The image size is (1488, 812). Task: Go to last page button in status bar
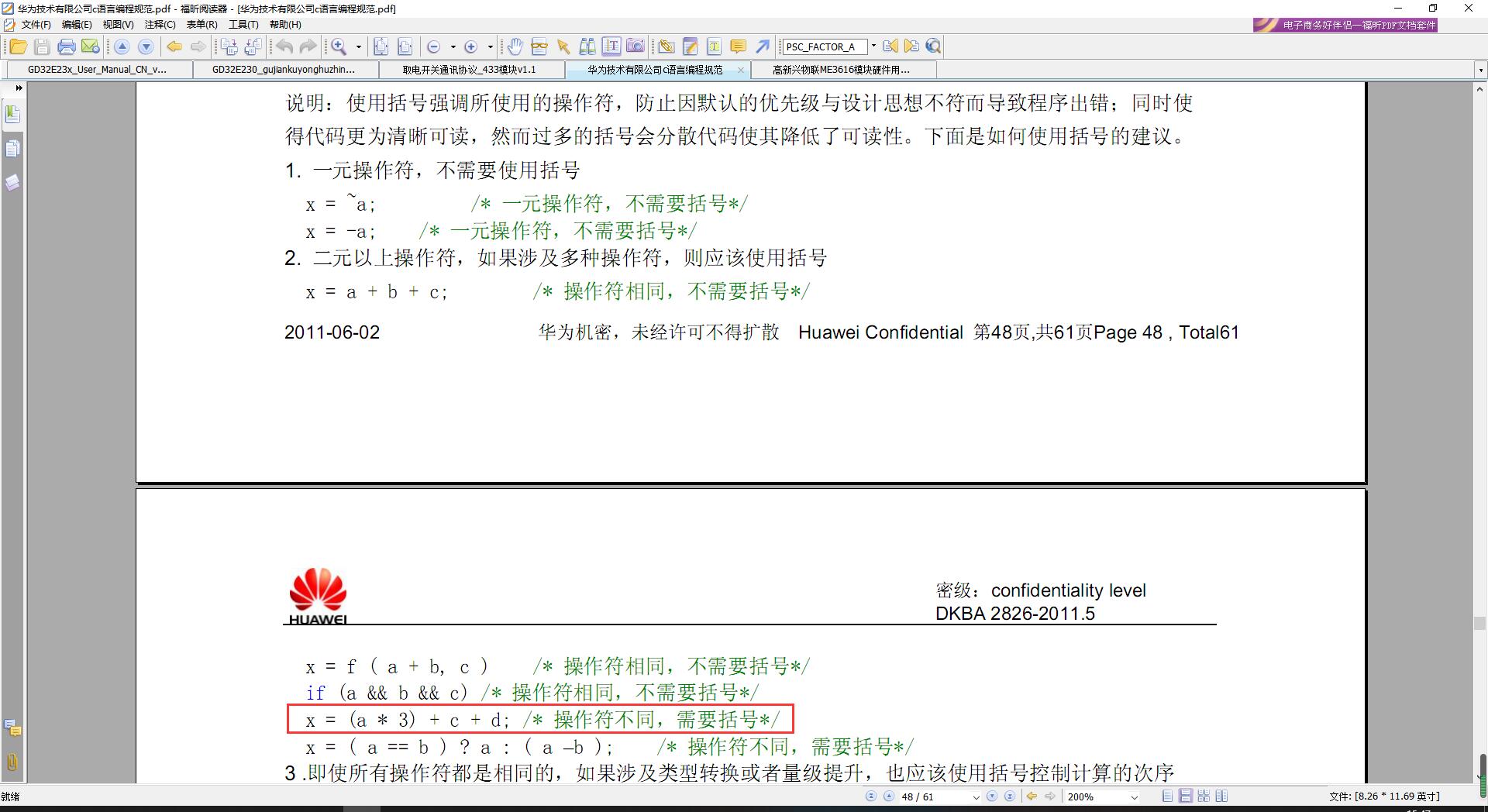click(1009, 797)
